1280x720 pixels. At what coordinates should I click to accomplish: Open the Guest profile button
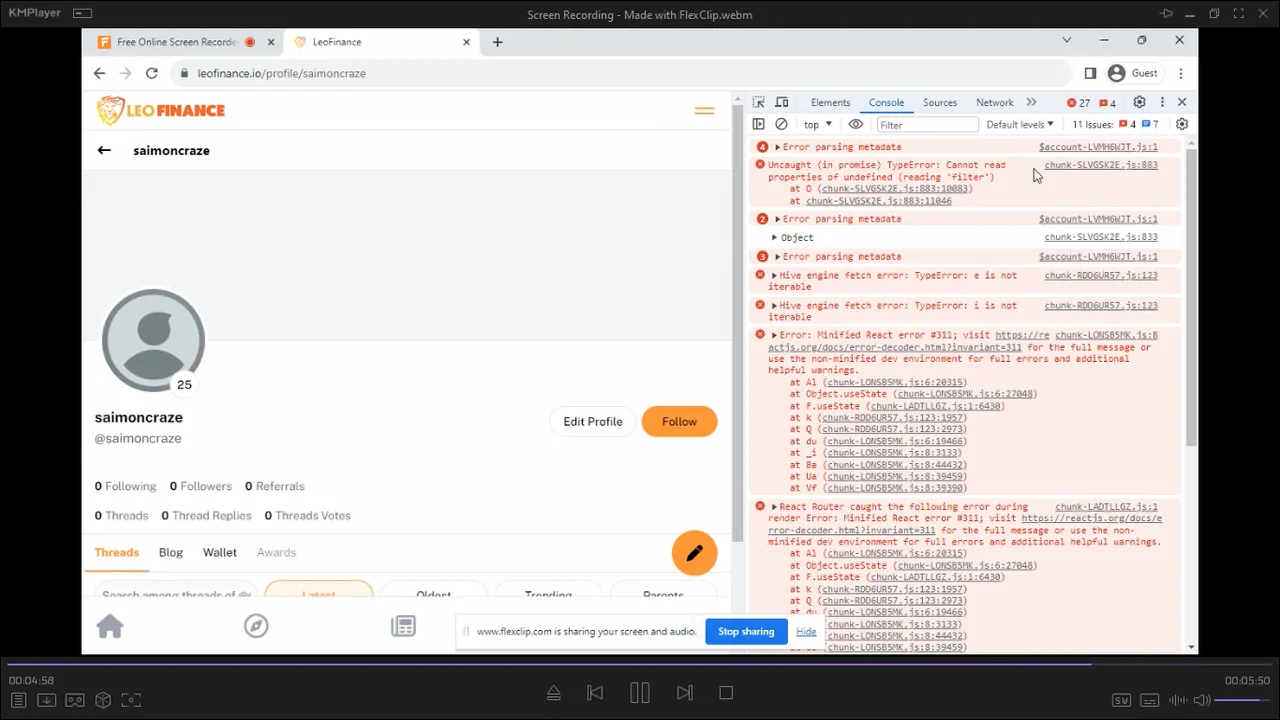coord(1133,73)
